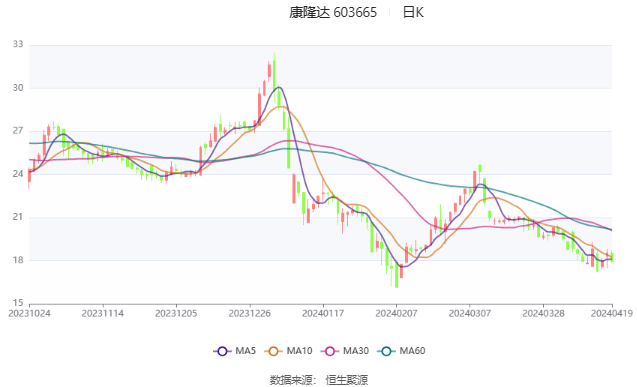Toggle the MA5 legend series
The width and height of the screenshot is (637, 387).
pyautogui.click(x=234, y=351)
